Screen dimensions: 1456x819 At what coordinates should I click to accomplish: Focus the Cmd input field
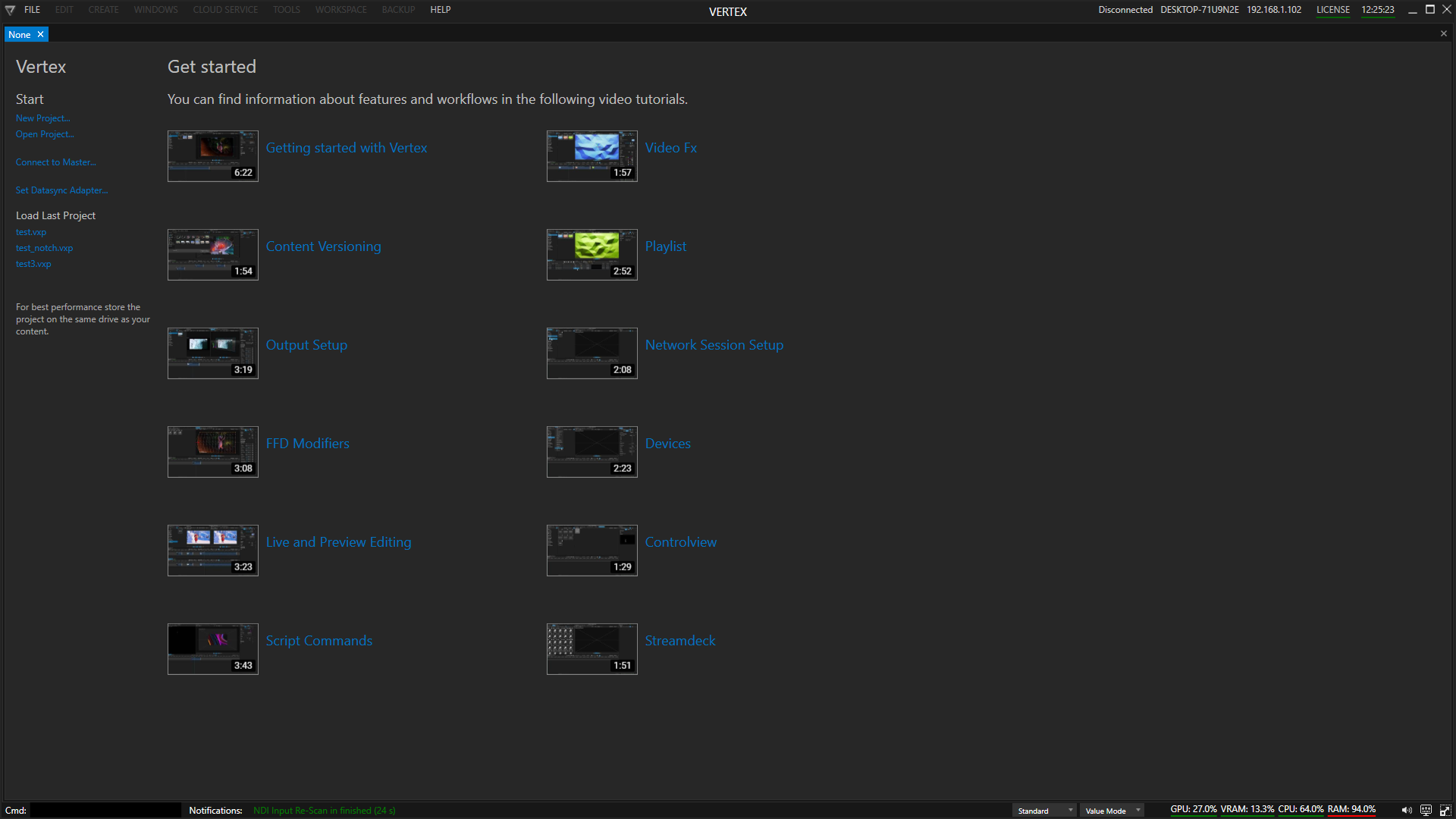105,811
